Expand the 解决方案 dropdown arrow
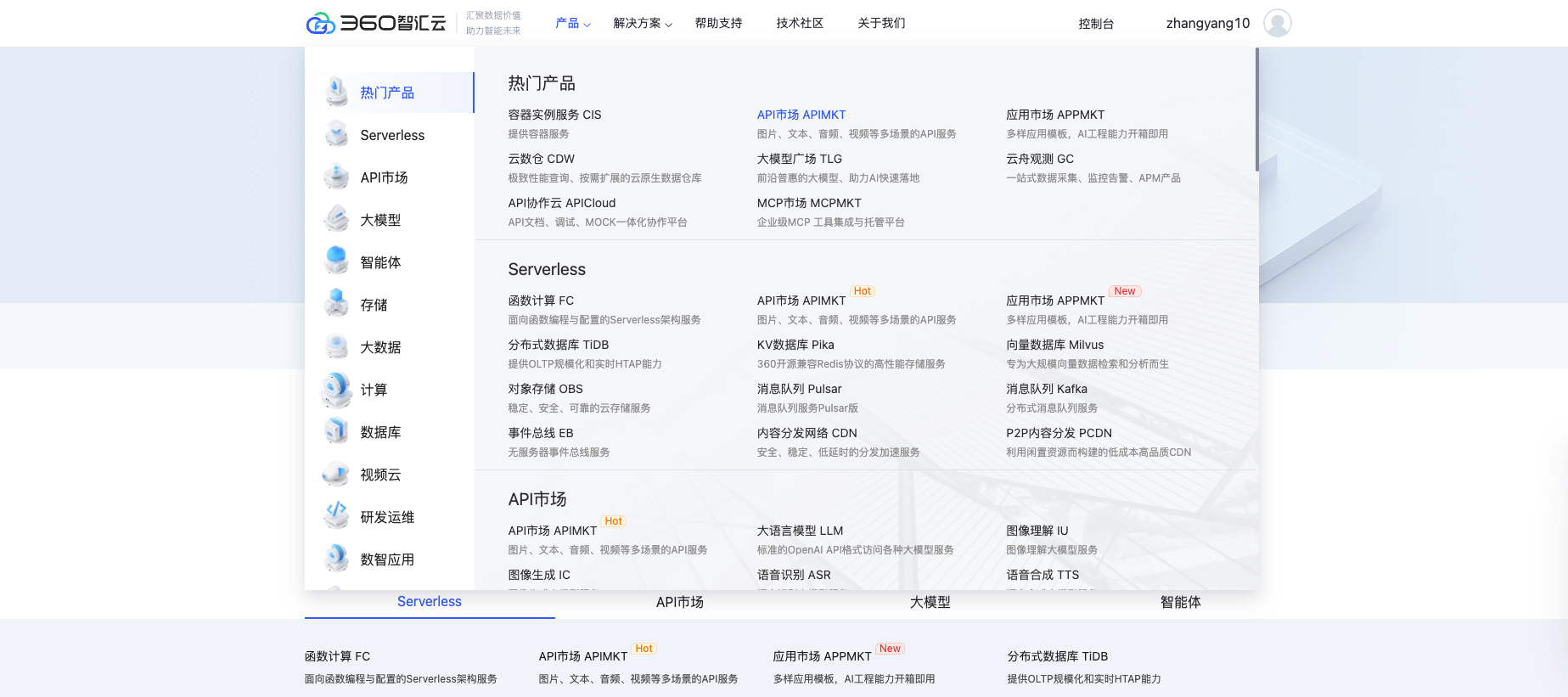 (668, 25)
